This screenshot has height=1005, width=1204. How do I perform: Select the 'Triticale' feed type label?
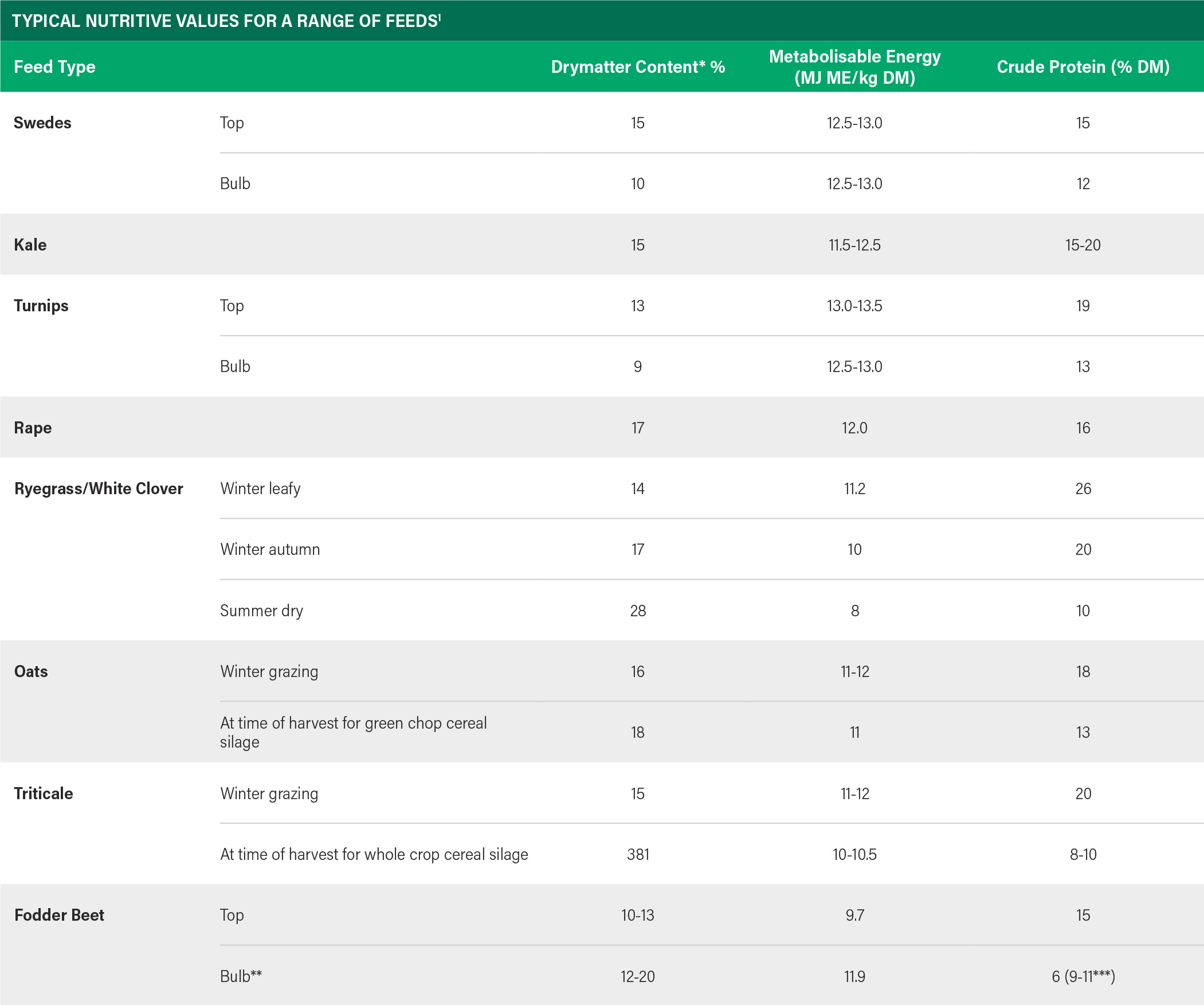44,794
